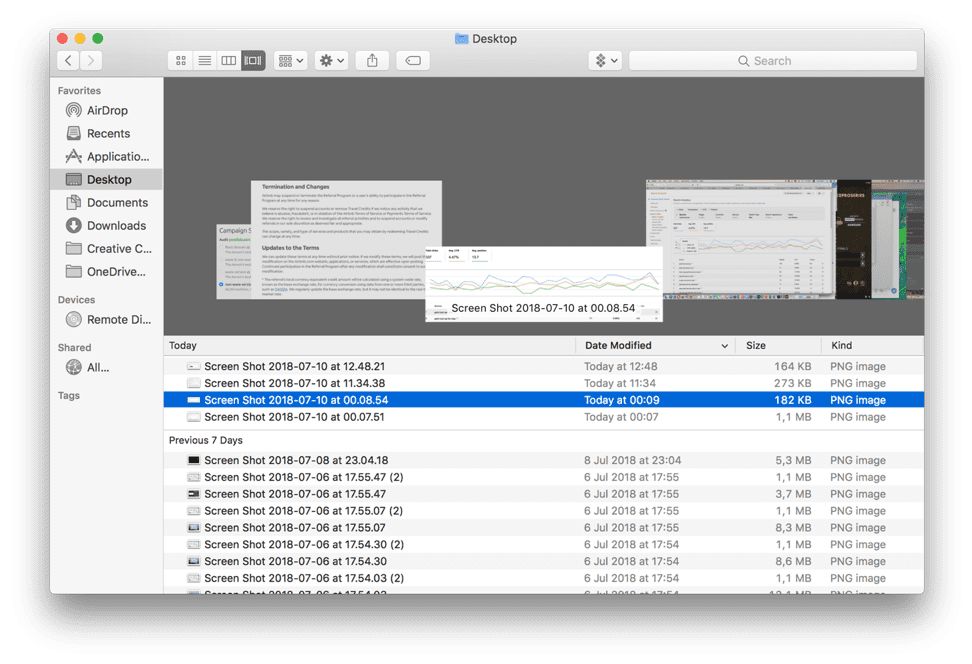This screenshot has height=664, width=972.
Task: Click the Edit Tags button
Action: (413, 61)
